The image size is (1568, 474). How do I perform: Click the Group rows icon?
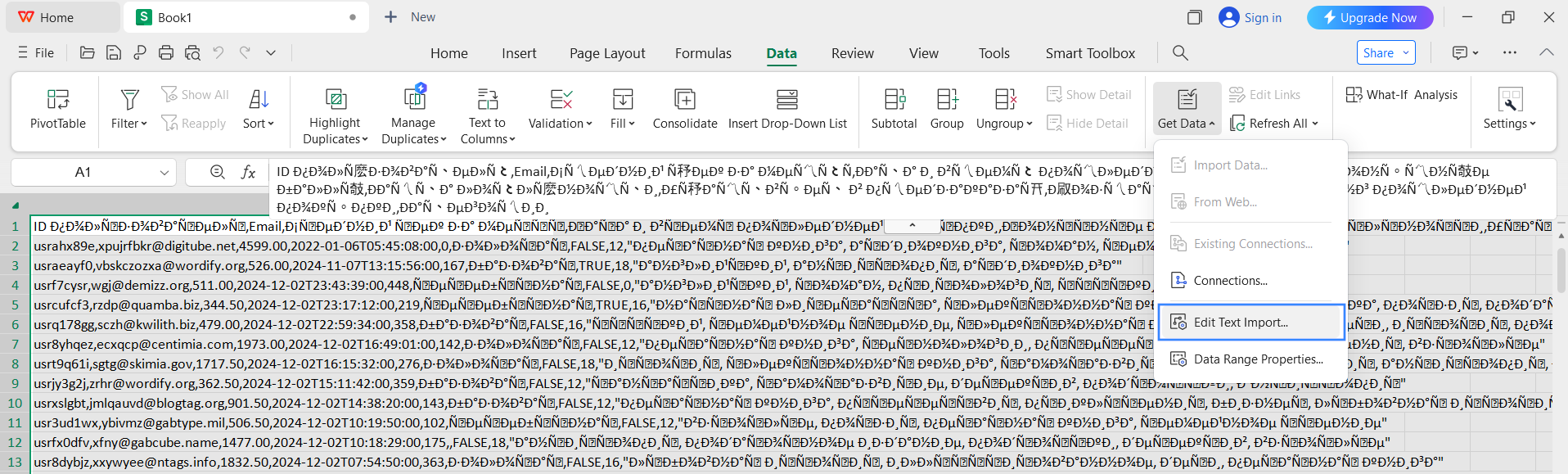pos(947,100)
